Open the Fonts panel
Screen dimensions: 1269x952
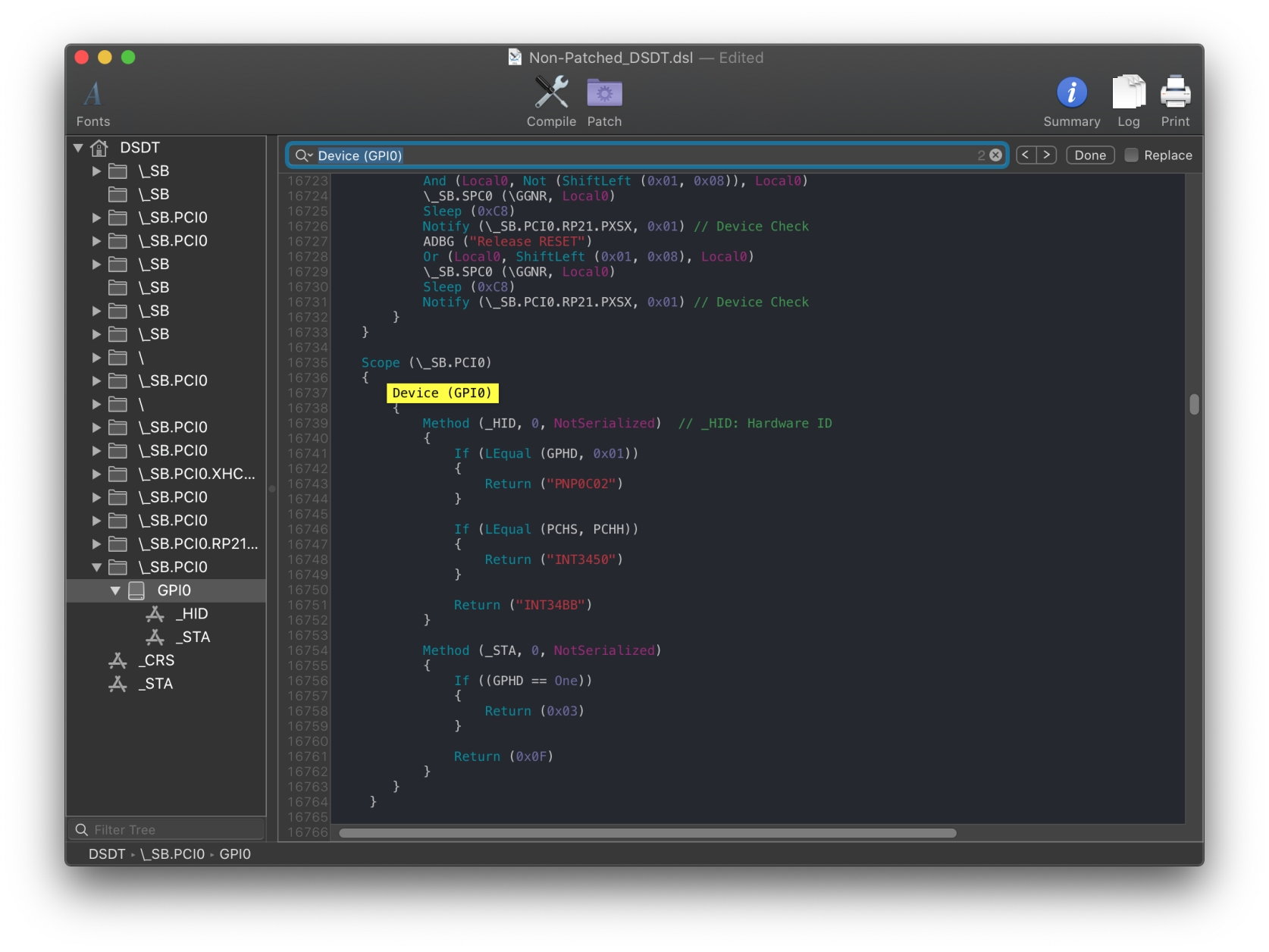point(92,96)
